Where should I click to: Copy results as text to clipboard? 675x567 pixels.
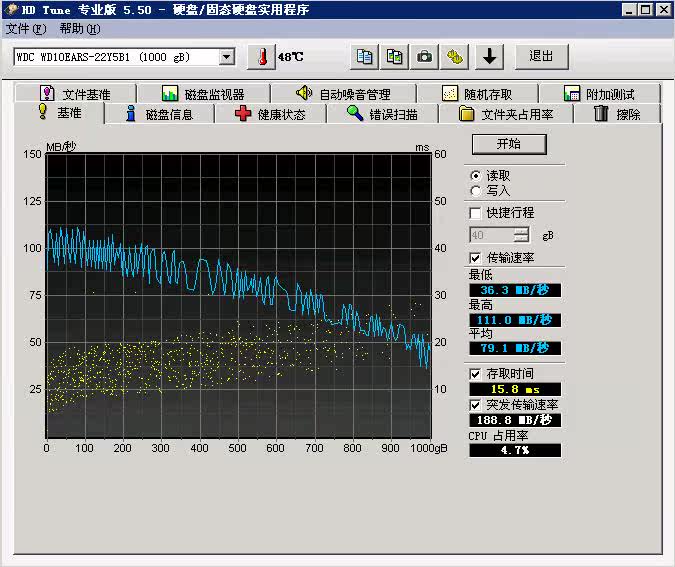coord(366,56)
